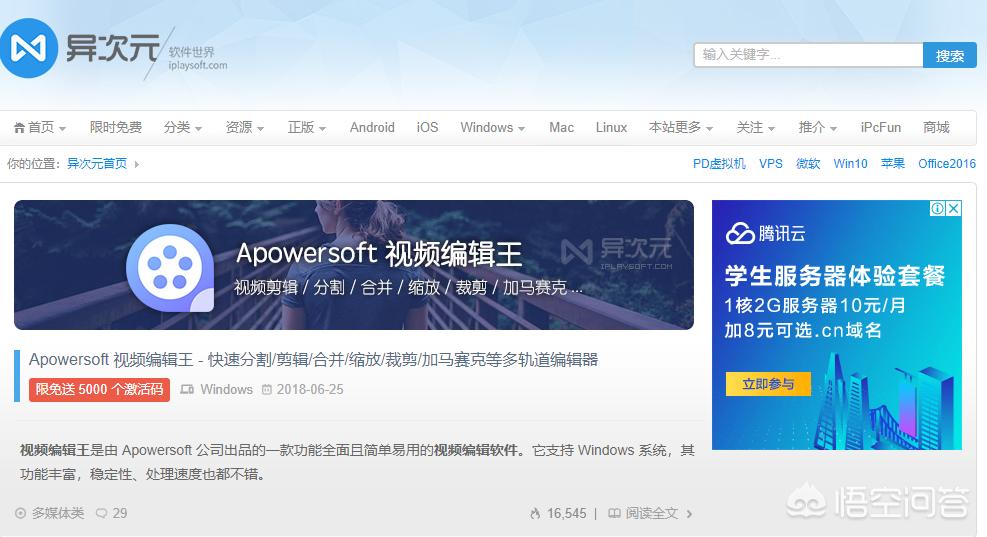The width and height of the screenshot is (987, 537).
Task: Click the film reel icon in Apowersoft banner
Action: tap(170, 268)
